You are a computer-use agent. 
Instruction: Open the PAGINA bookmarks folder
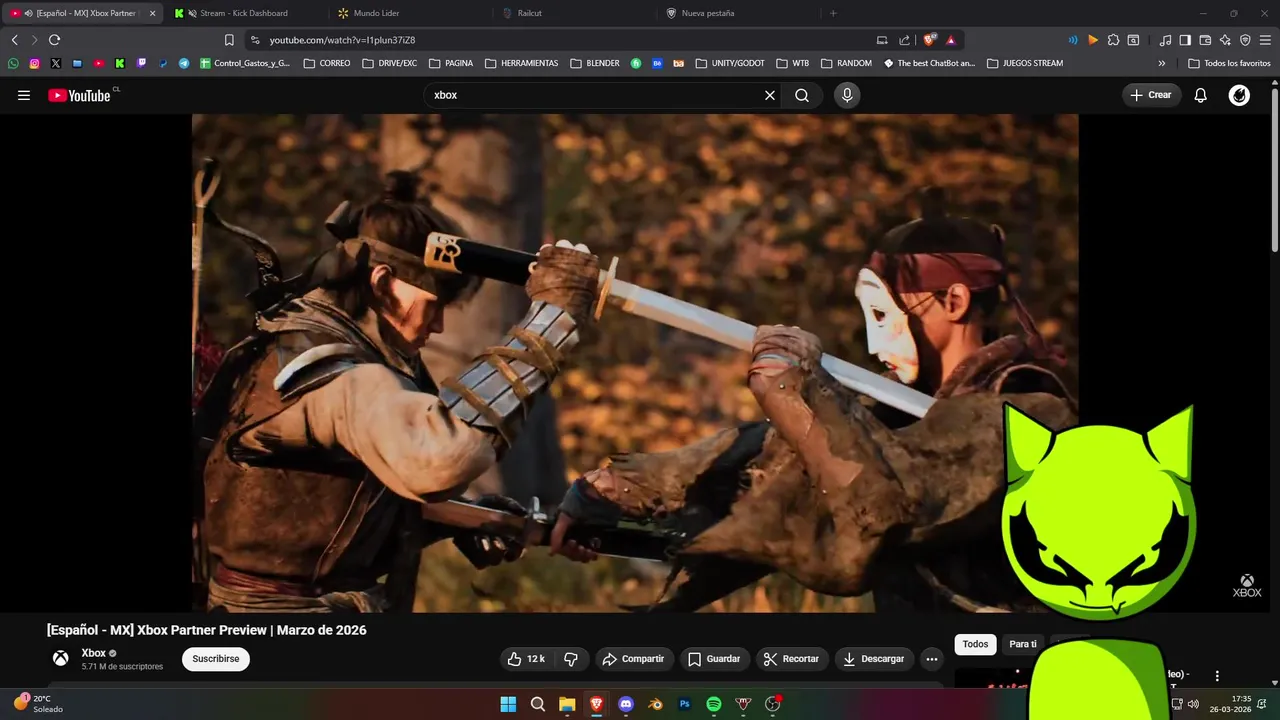click(x=451, y=63)
